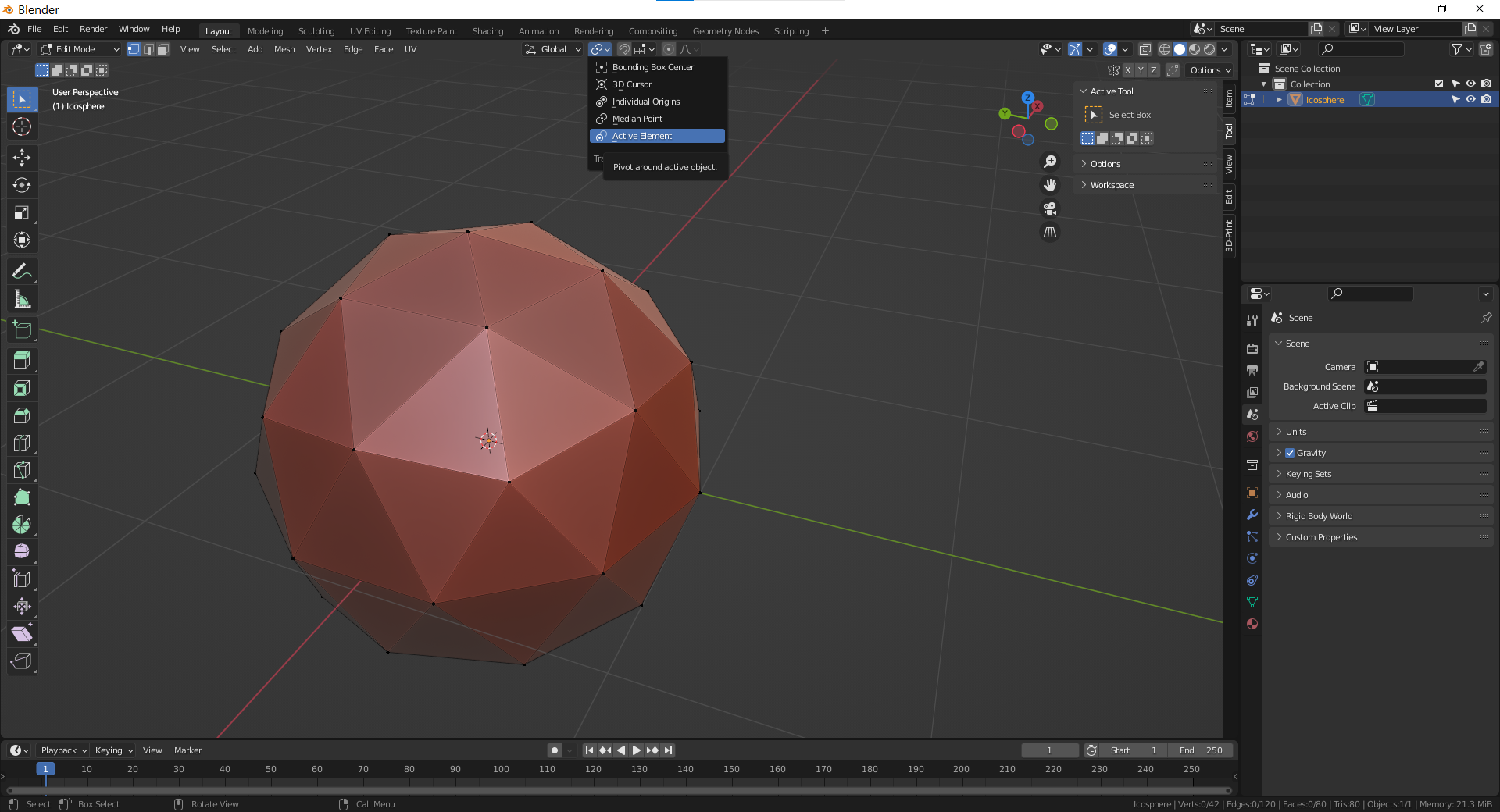Screen dimensions: 1500x812
Task: Choose Median Point pivot option
Action: pyautogui.click(x=657, y=119)
